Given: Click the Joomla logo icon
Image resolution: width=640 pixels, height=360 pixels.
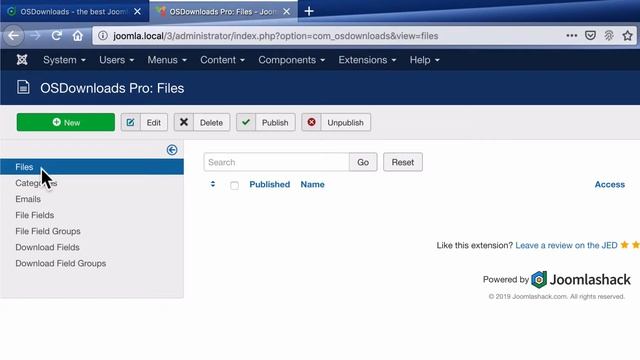Looking at the screenshot, I should (x=22, y=60).
